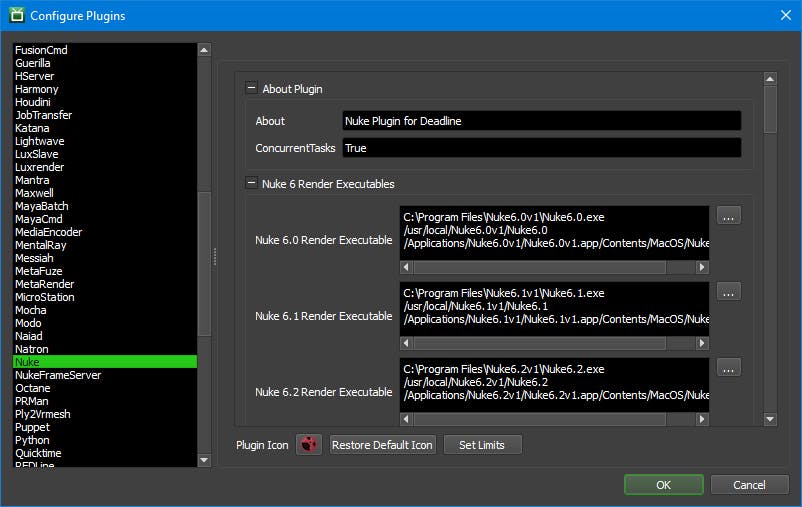Image resolution: width=802 pixels, height=507 pixels.
Task: Click the settings panel vertical scrollbar thumb
Action: [x=770, y=109]
